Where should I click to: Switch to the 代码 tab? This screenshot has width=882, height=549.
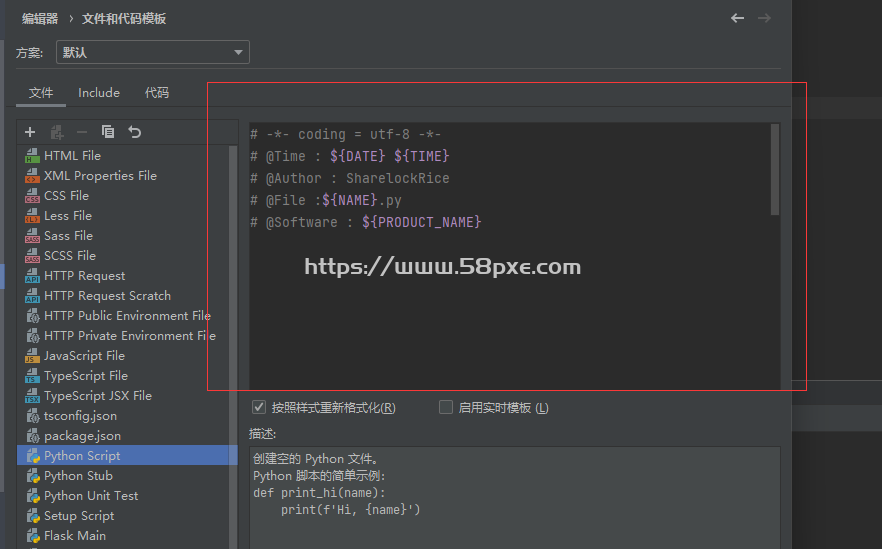coord(157,93)
